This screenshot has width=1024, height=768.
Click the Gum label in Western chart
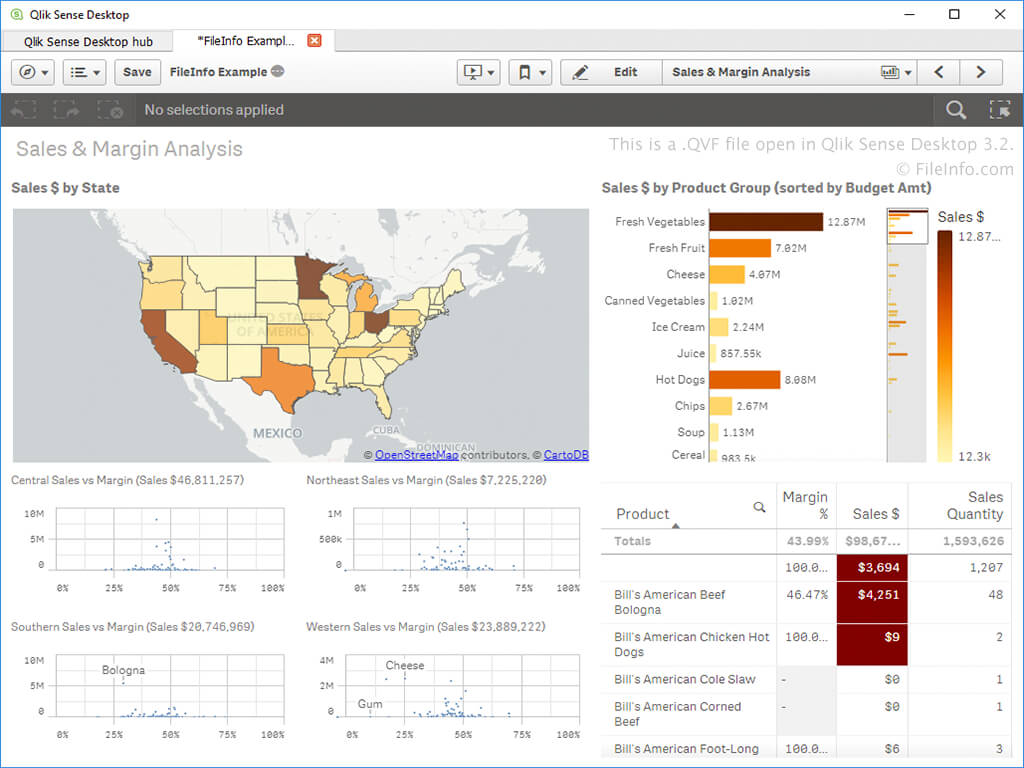pyautogui.click(x=370, y=704)
